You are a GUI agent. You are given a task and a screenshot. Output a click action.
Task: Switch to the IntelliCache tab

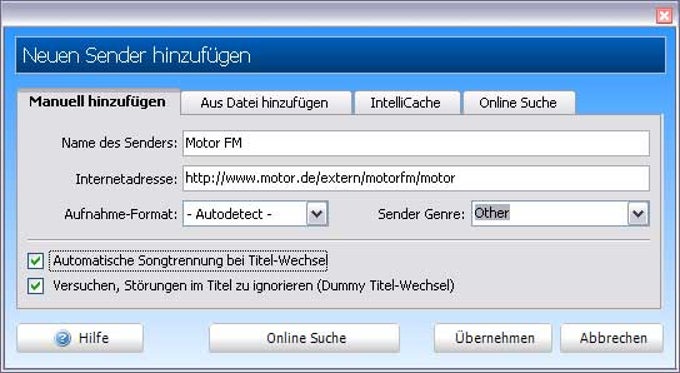[407, 103]
